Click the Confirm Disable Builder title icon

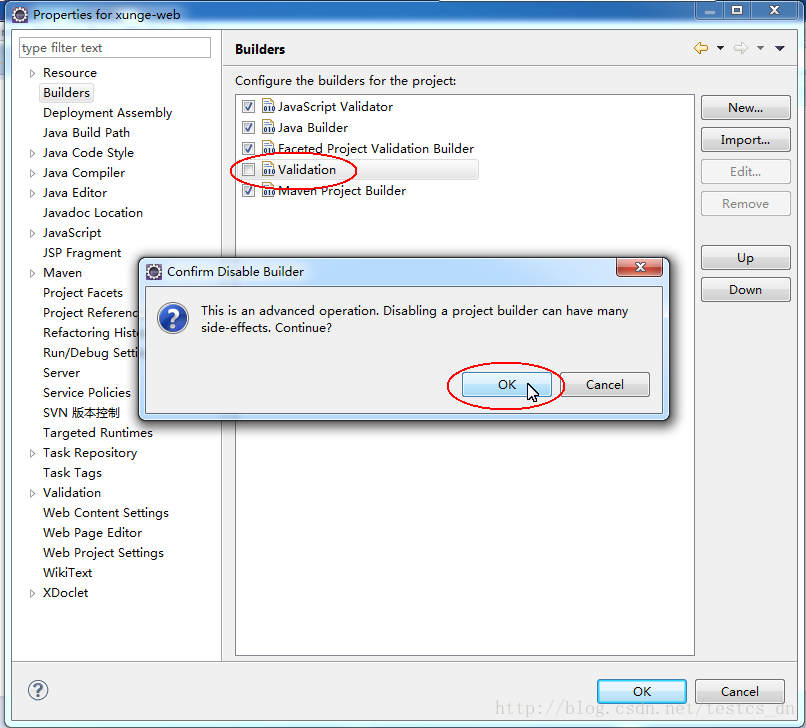[154, 271]
